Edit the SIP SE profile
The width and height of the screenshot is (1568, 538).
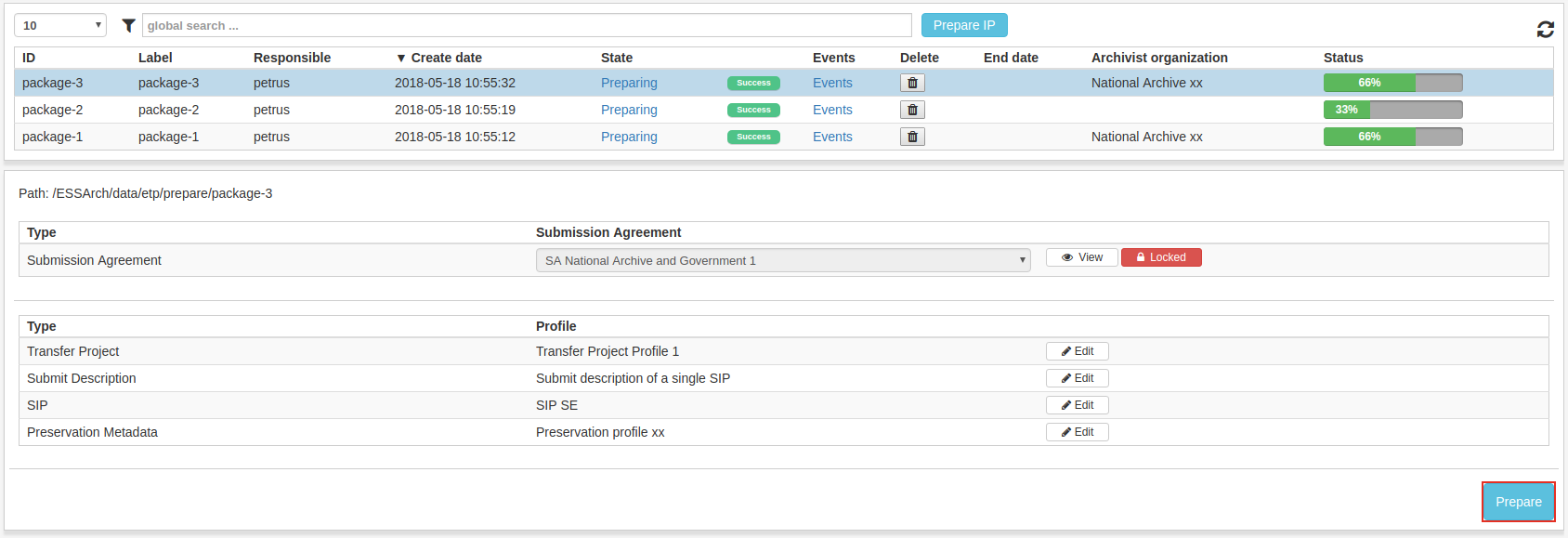coord(1078,405)
